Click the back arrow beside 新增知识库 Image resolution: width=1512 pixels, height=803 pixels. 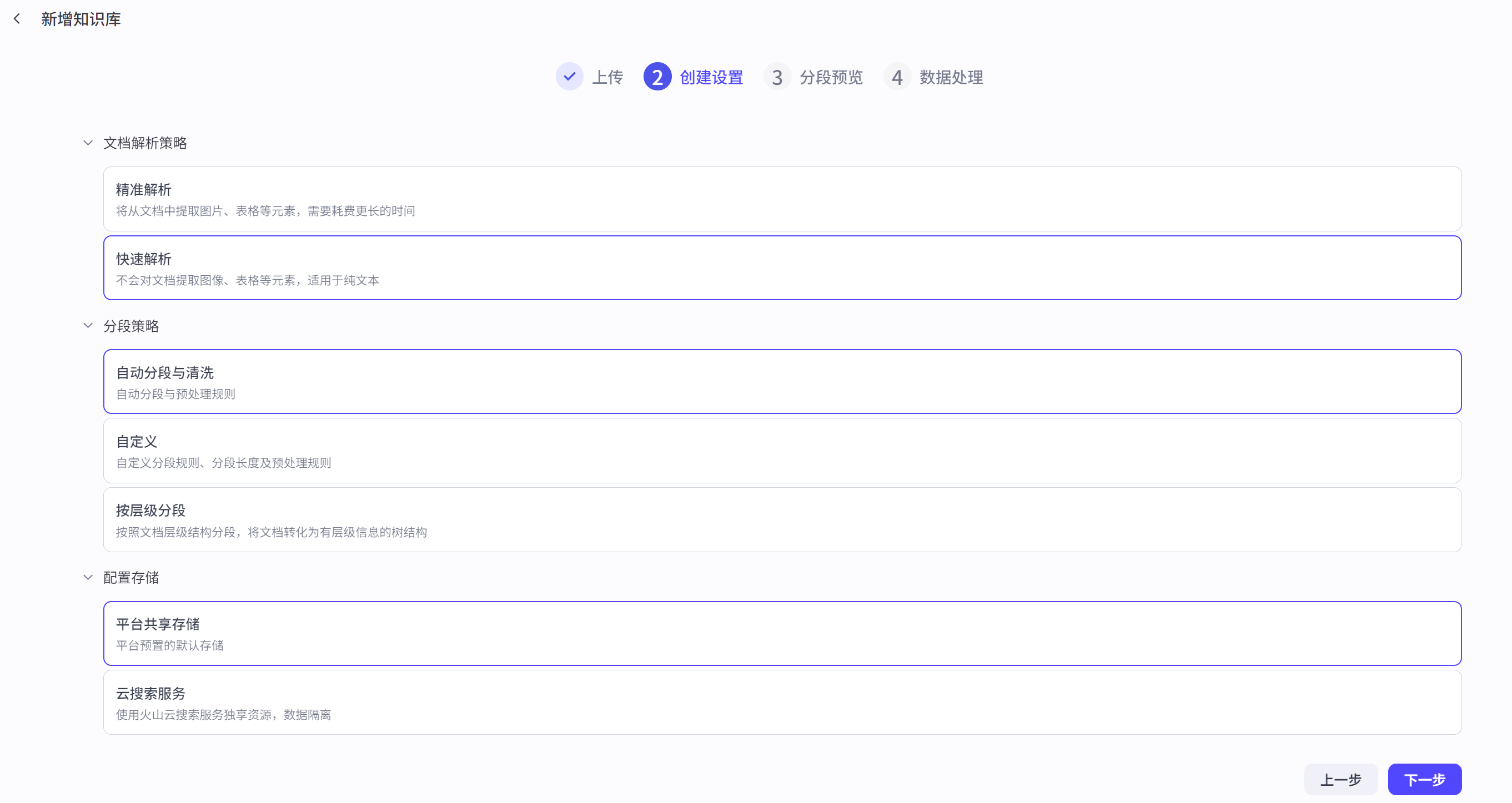coord(17,19)
